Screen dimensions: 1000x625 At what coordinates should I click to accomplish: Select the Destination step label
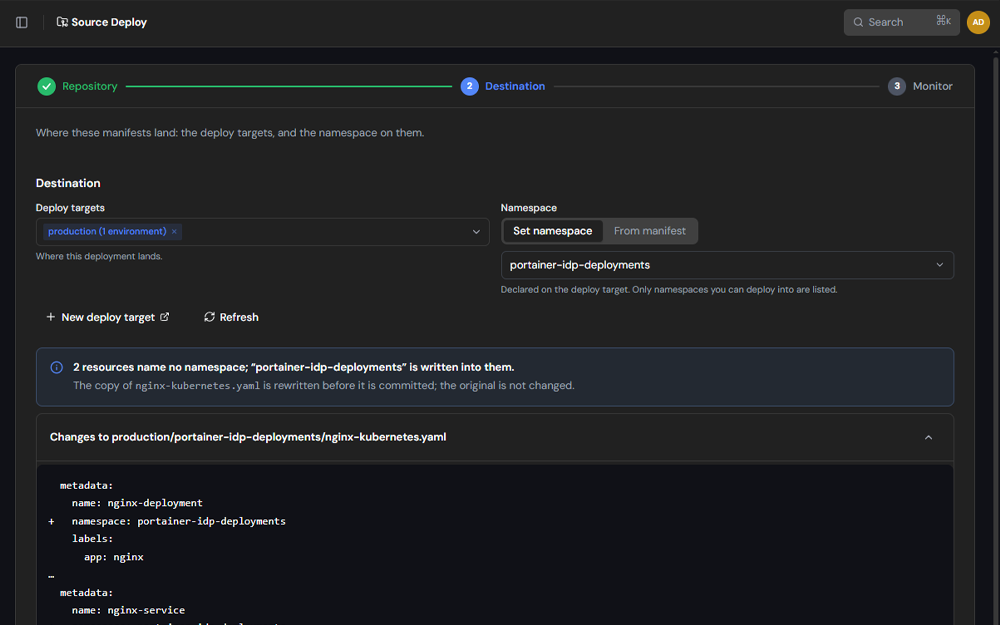pyautogui.click(x=515, y=86)
